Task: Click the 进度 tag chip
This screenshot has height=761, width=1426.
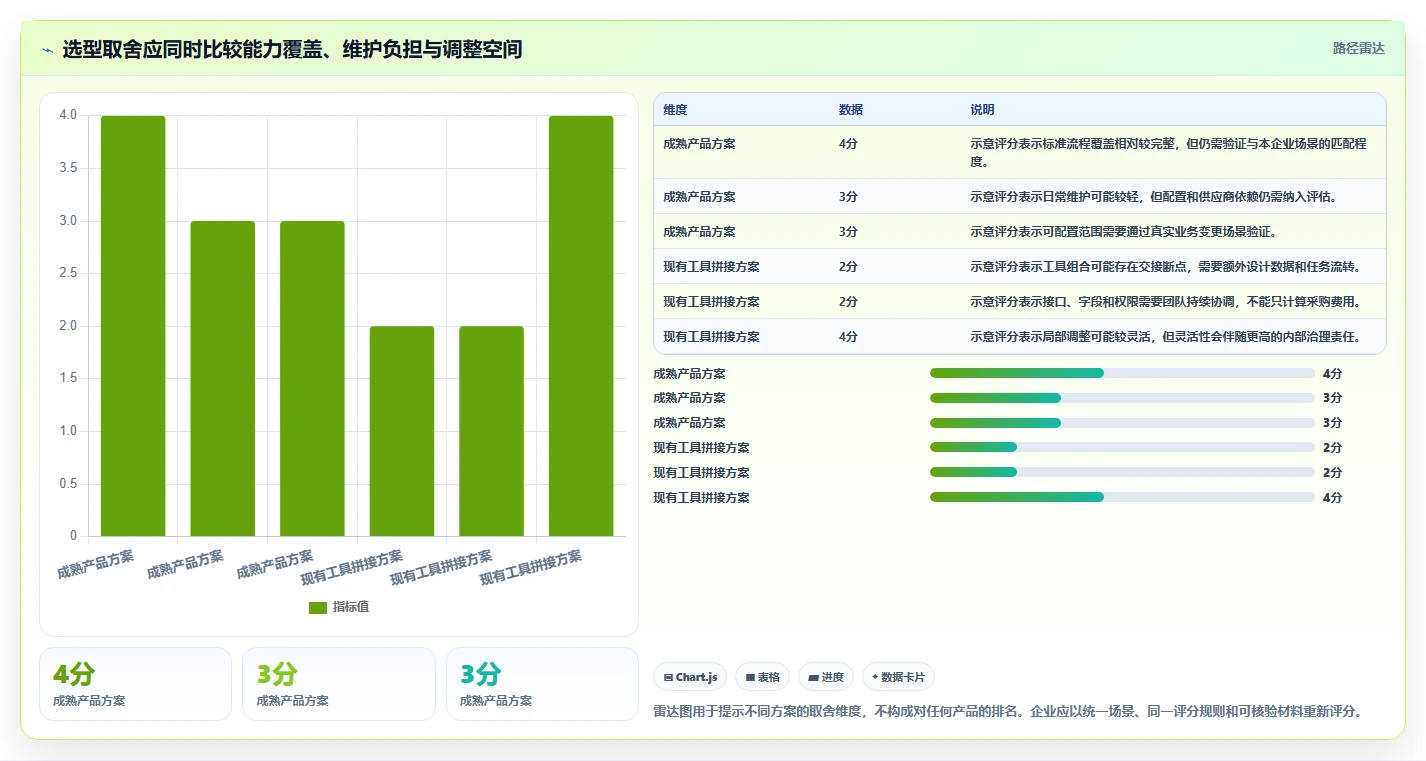Action: click(826, 677)
